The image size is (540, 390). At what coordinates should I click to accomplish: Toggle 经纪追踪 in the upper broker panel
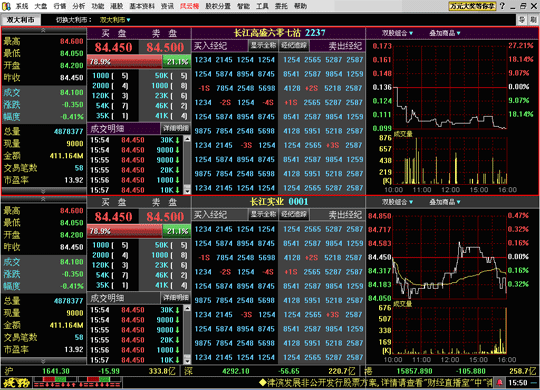[x=294, y=45]
